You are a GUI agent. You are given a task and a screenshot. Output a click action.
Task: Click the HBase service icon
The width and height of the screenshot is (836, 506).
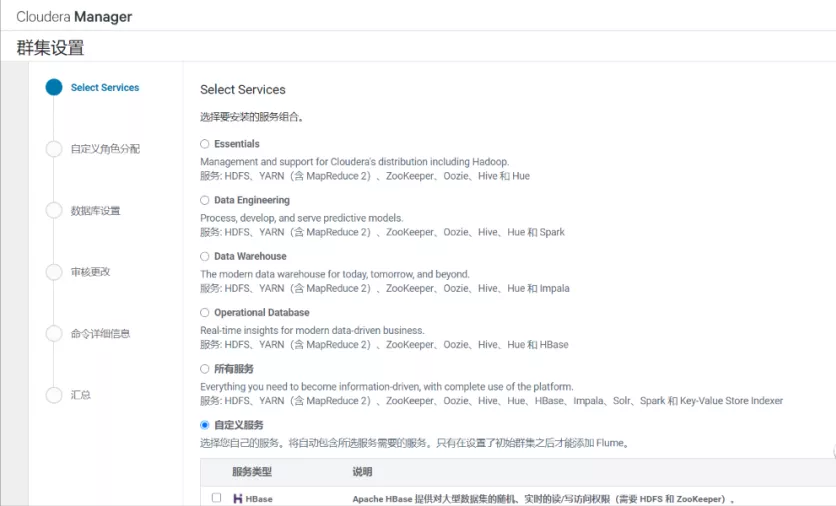pyautogui.click(x=238, y=499)
